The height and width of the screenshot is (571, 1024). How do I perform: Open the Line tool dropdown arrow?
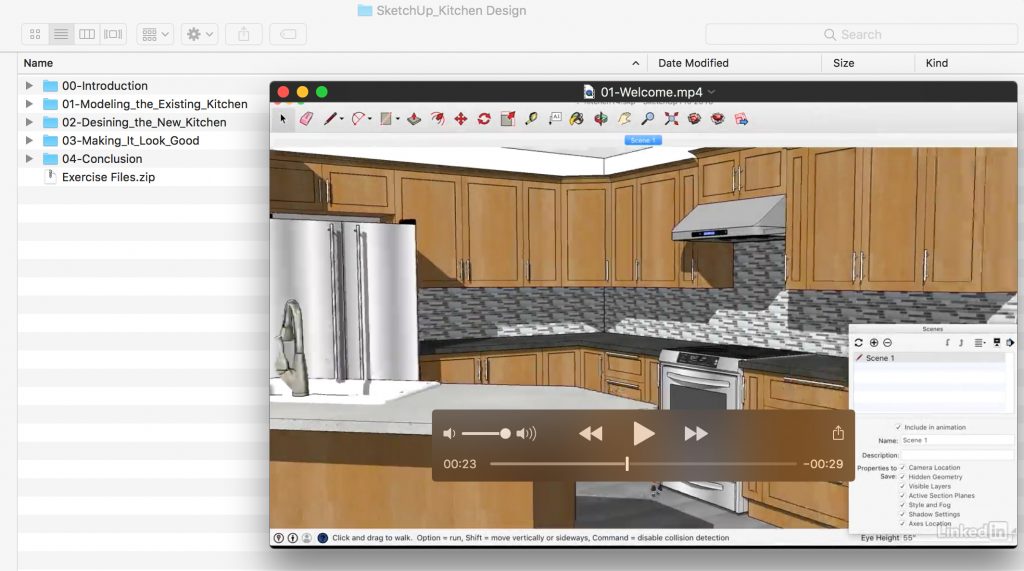(x=342, y=119)
